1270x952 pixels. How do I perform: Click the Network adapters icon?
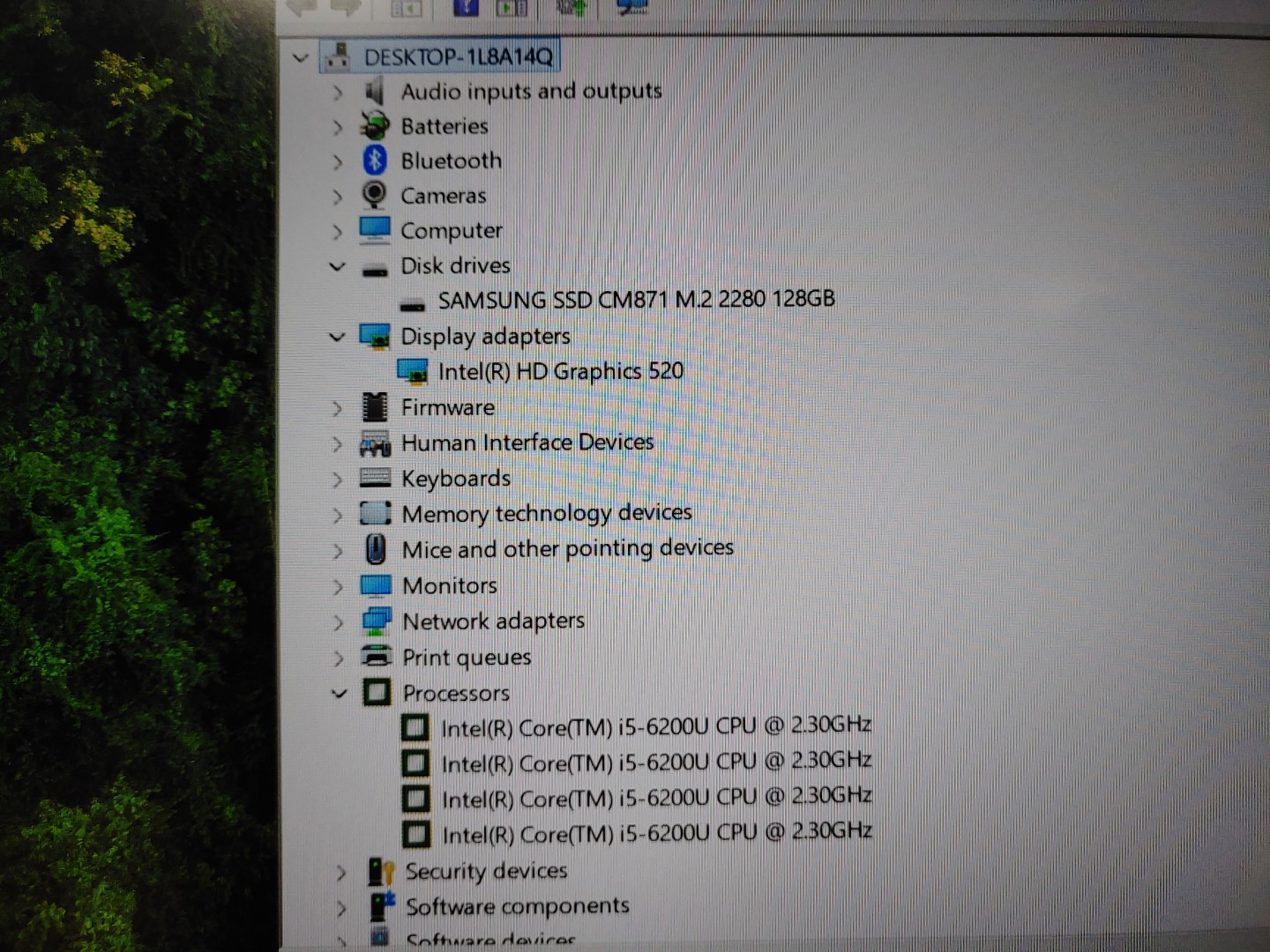(x=377, y=621)
